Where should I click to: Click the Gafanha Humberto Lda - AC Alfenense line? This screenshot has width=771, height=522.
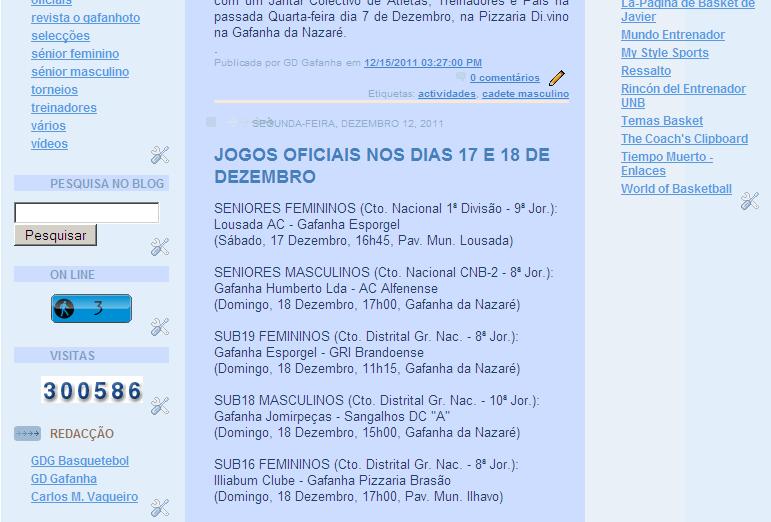click(x=326, y=289)
